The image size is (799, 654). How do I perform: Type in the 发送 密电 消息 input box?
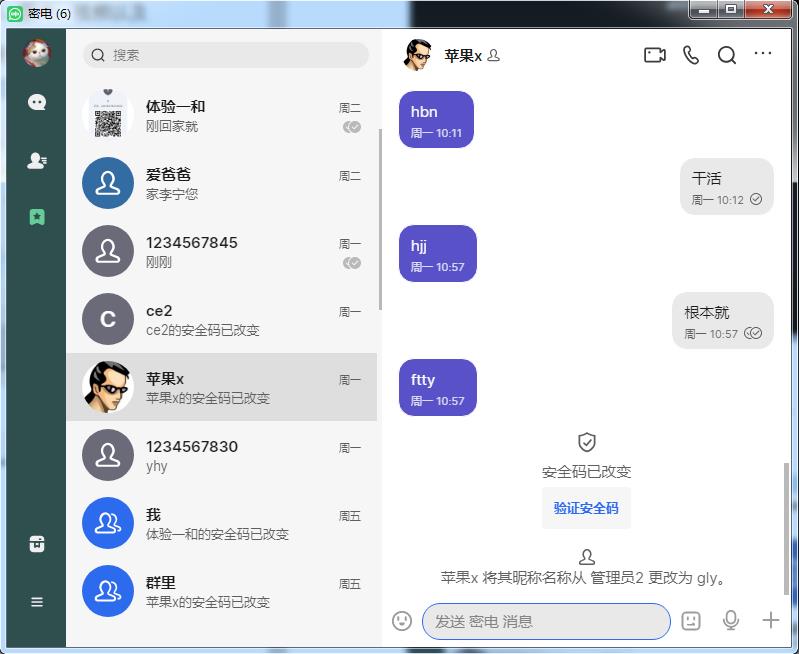(x=545, y=621)
